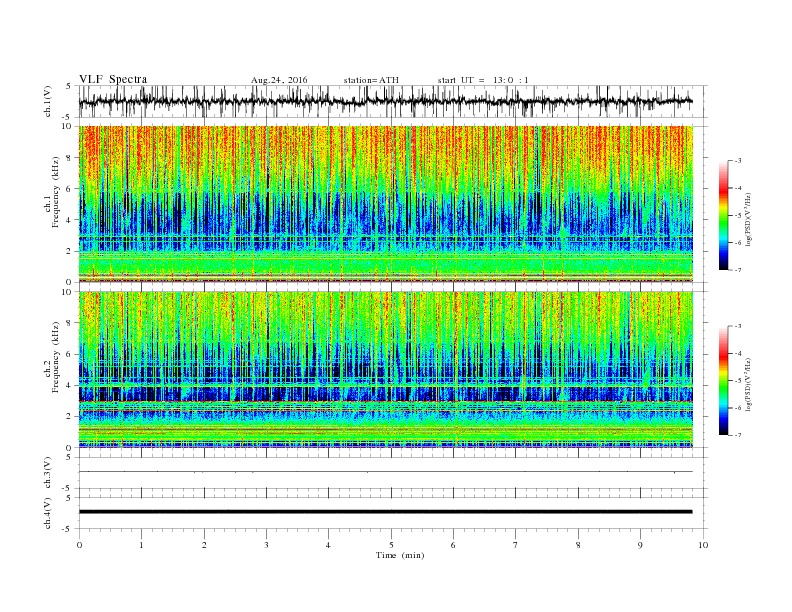Click the time axis tick label "2"
Screen dimensions: 792x612
click(204, 545)
